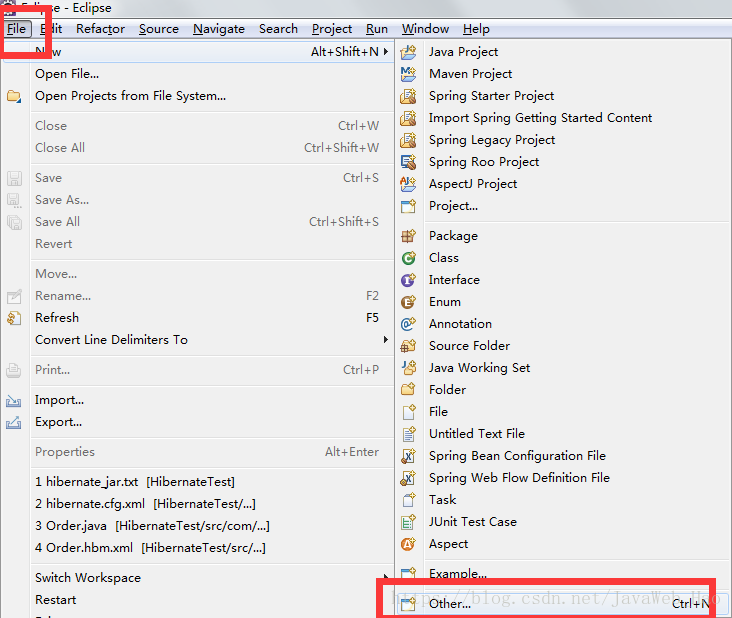Viewport: 732px width, 618px height.
Task: Click the File icon in New submenu
Action: point(408,411)
